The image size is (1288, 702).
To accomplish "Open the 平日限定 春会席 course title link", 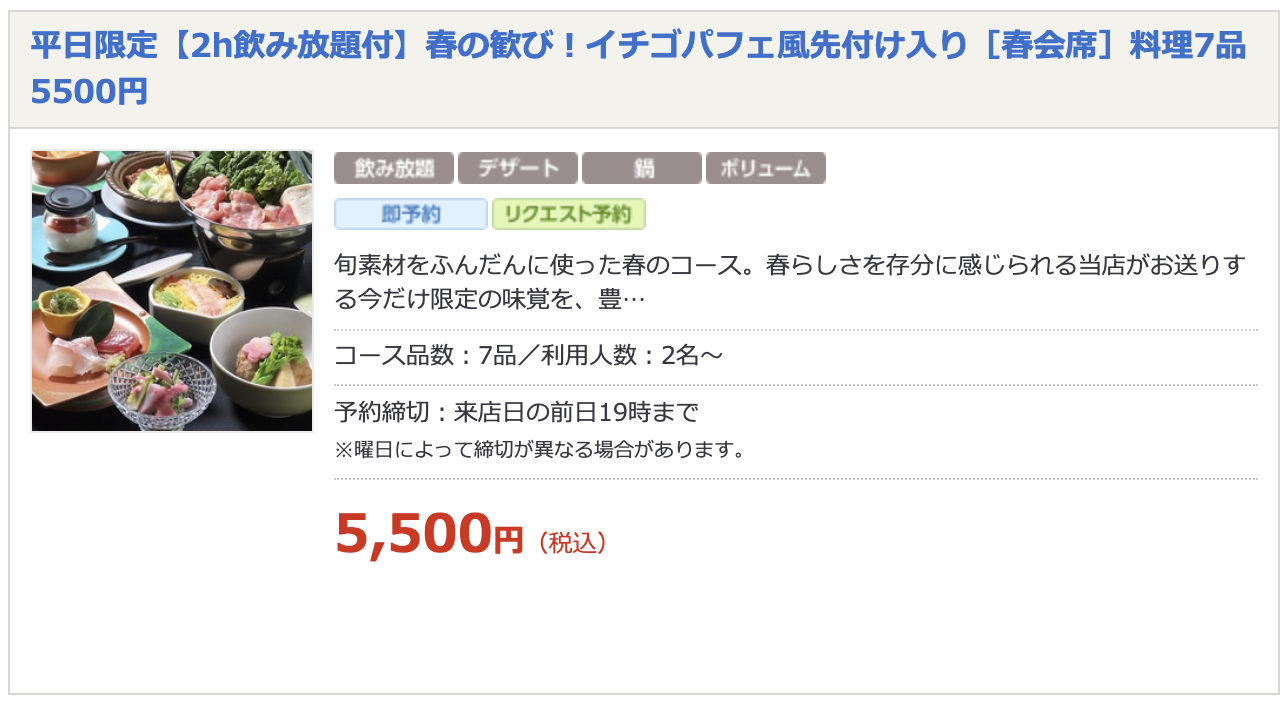I will tap(638, 68).
